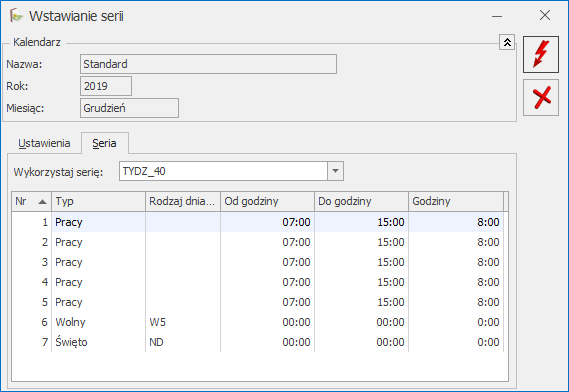Image resolution: width=569 pixels, height=392 pixels.
Task: Select row 2 Pracy type cell
Action: coord(98,242)
